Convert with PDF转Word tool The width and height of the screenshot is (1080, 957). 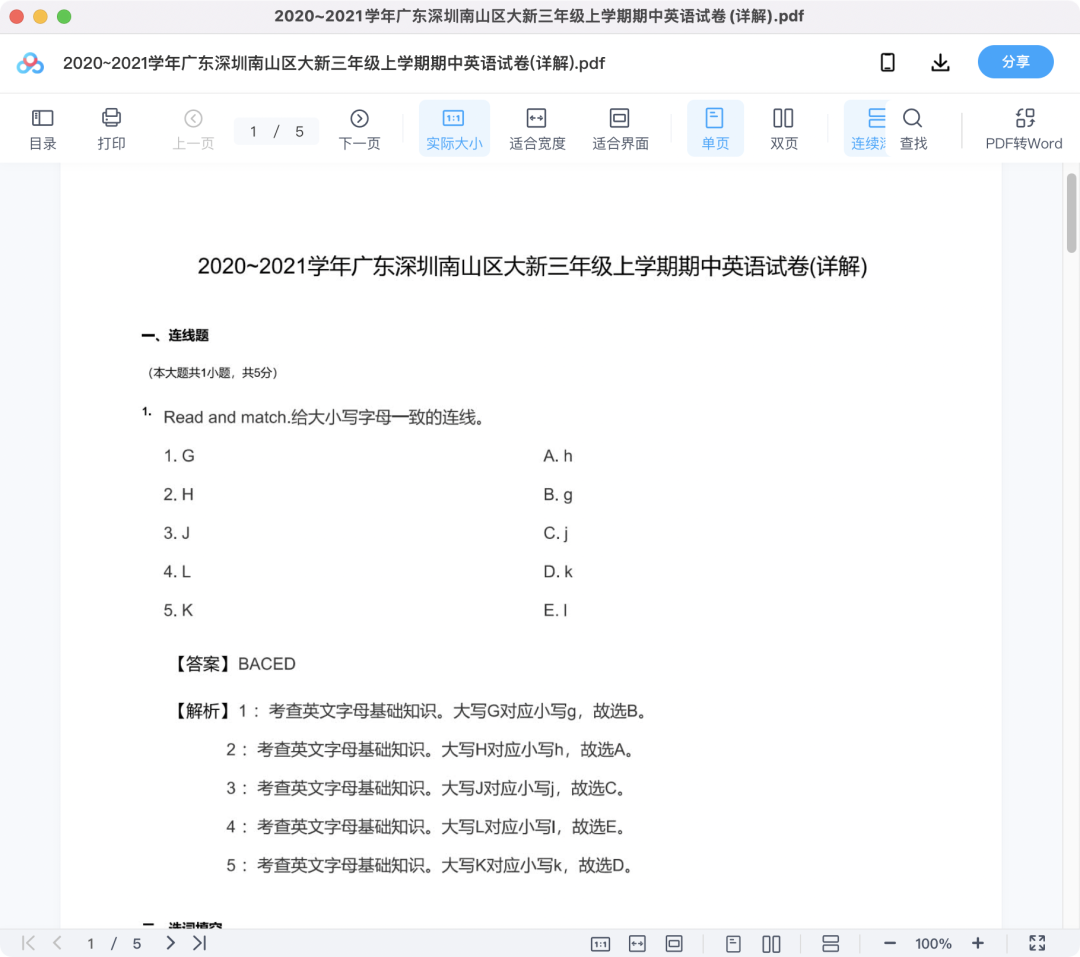coord(1024,129)
